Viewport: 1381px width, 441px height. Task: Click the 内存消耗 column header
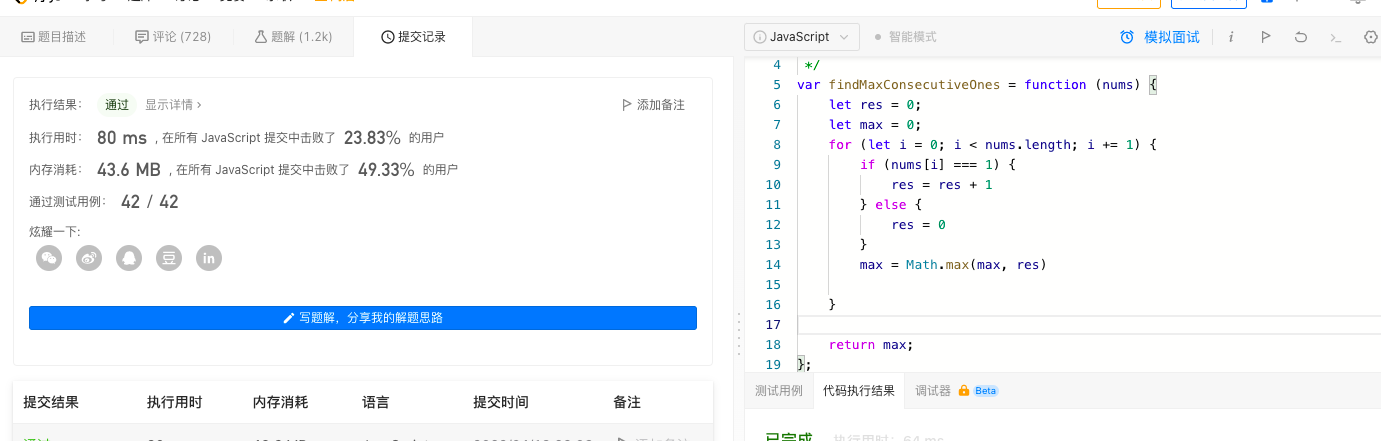click(281, 402)
